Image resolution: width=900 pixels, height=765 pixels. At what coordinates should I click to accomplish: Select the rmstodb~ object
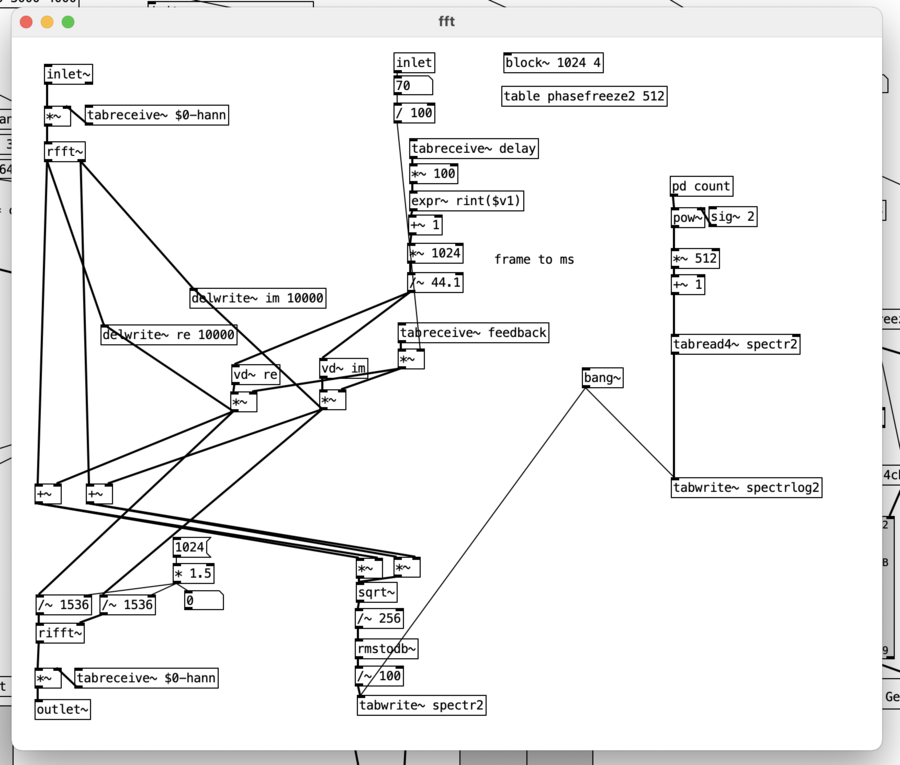(x=387, y=649)
